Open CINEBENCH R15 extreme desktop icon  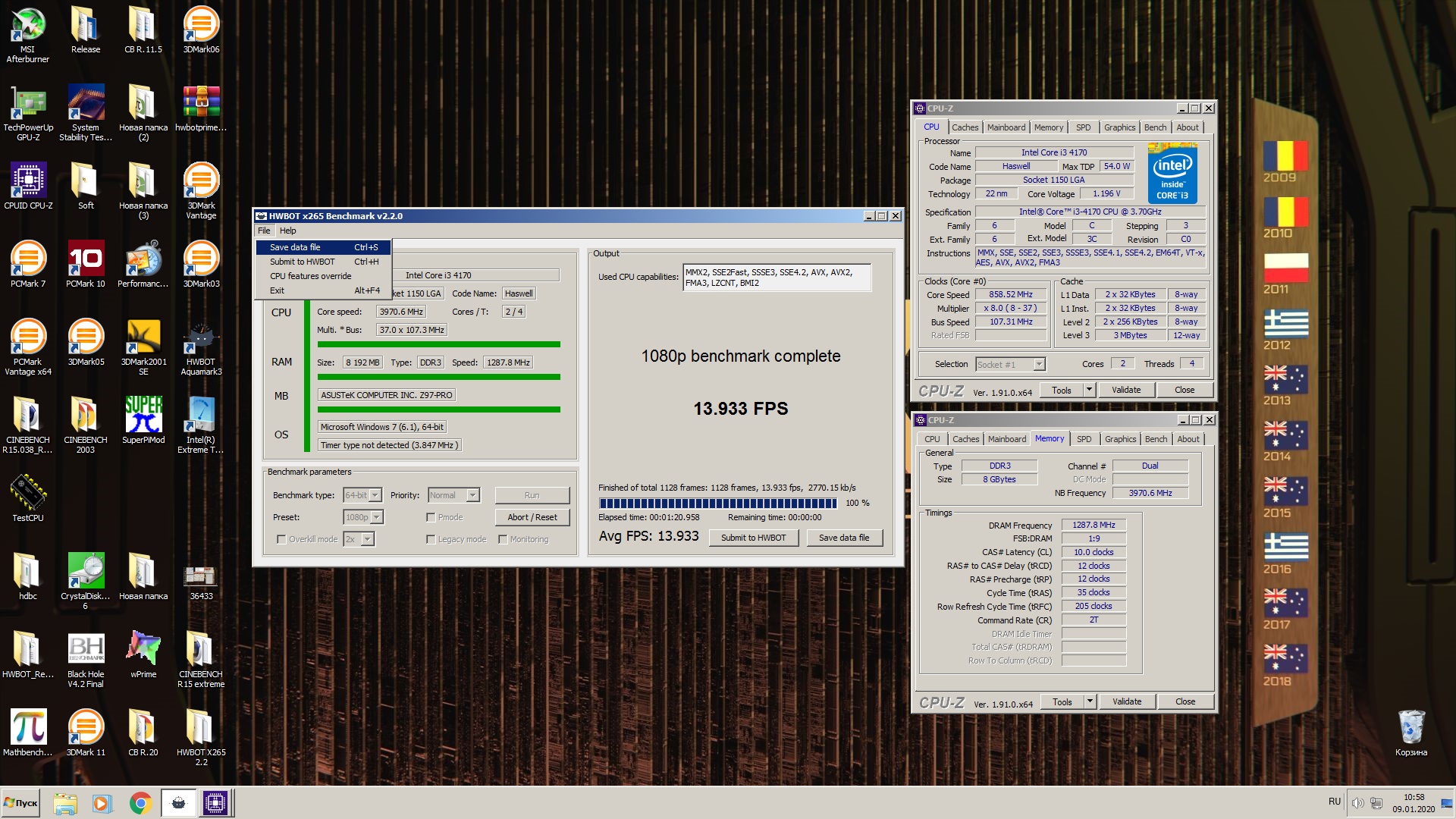click(x=201, y=659)
